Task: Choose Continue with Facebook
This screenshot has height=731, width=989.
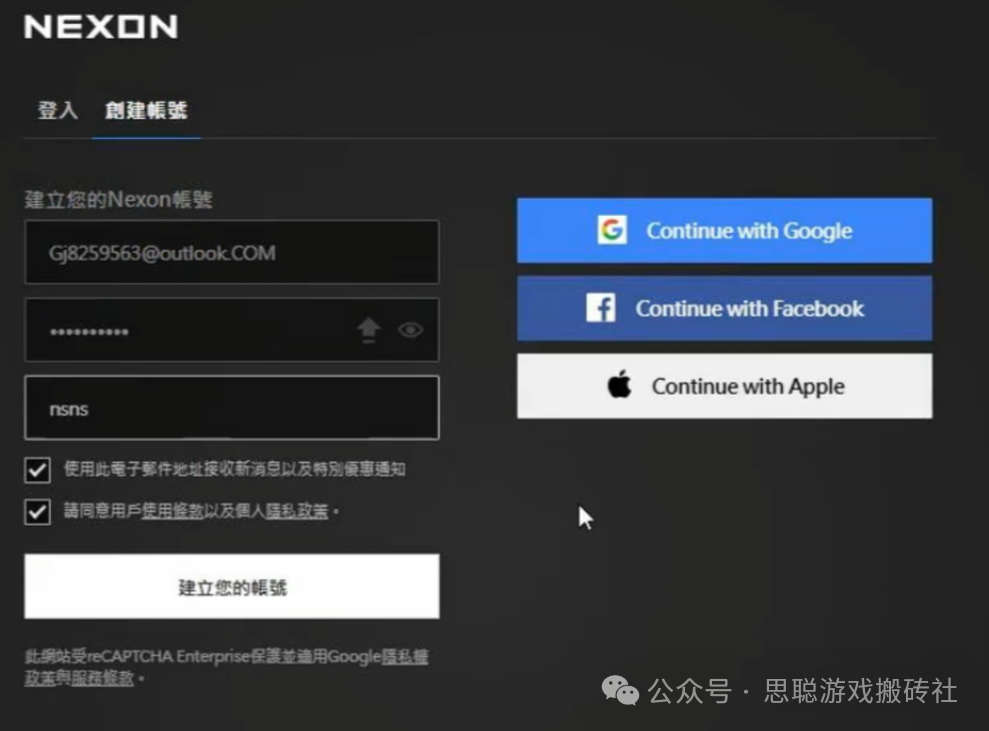Action: coord(725,308)
